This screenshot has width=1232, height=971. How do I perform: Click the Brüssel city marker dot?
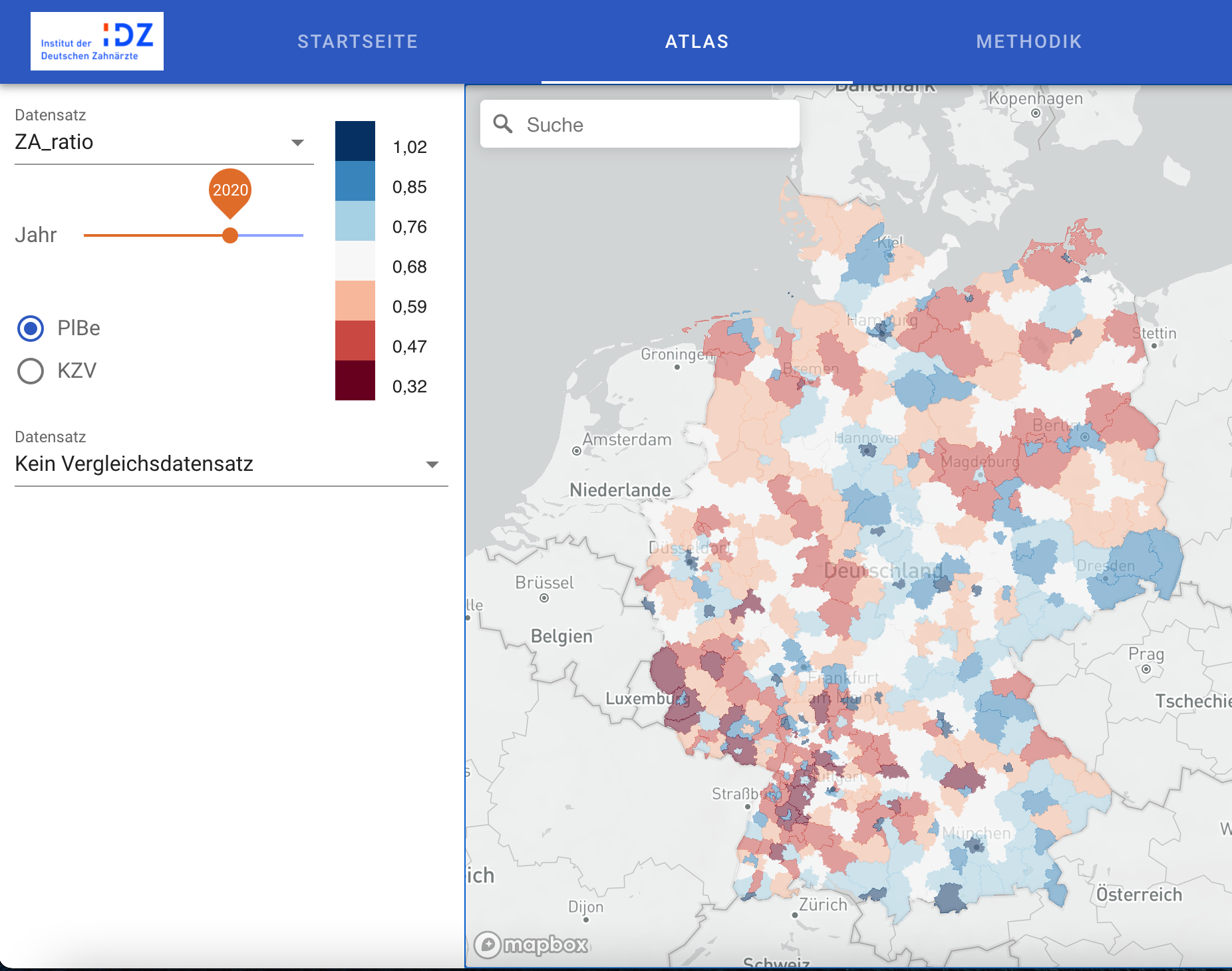[x=544, y=598]
